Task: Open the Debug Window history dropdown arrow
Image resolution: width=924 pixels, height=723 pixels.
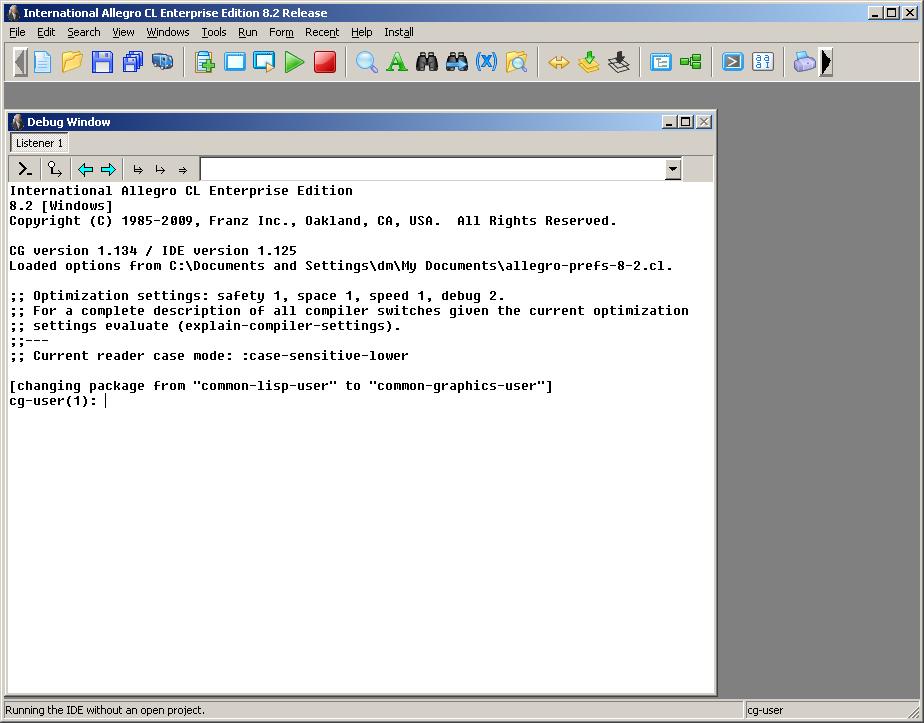Action: [672, 170]
